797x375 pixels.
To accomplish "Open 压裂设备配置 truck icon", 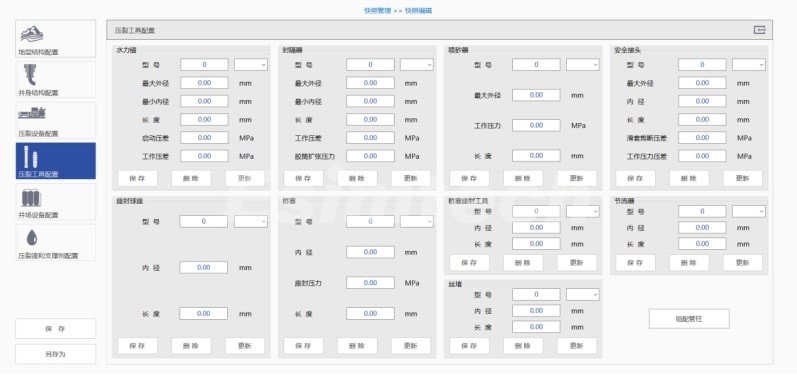I will (33, 113).
